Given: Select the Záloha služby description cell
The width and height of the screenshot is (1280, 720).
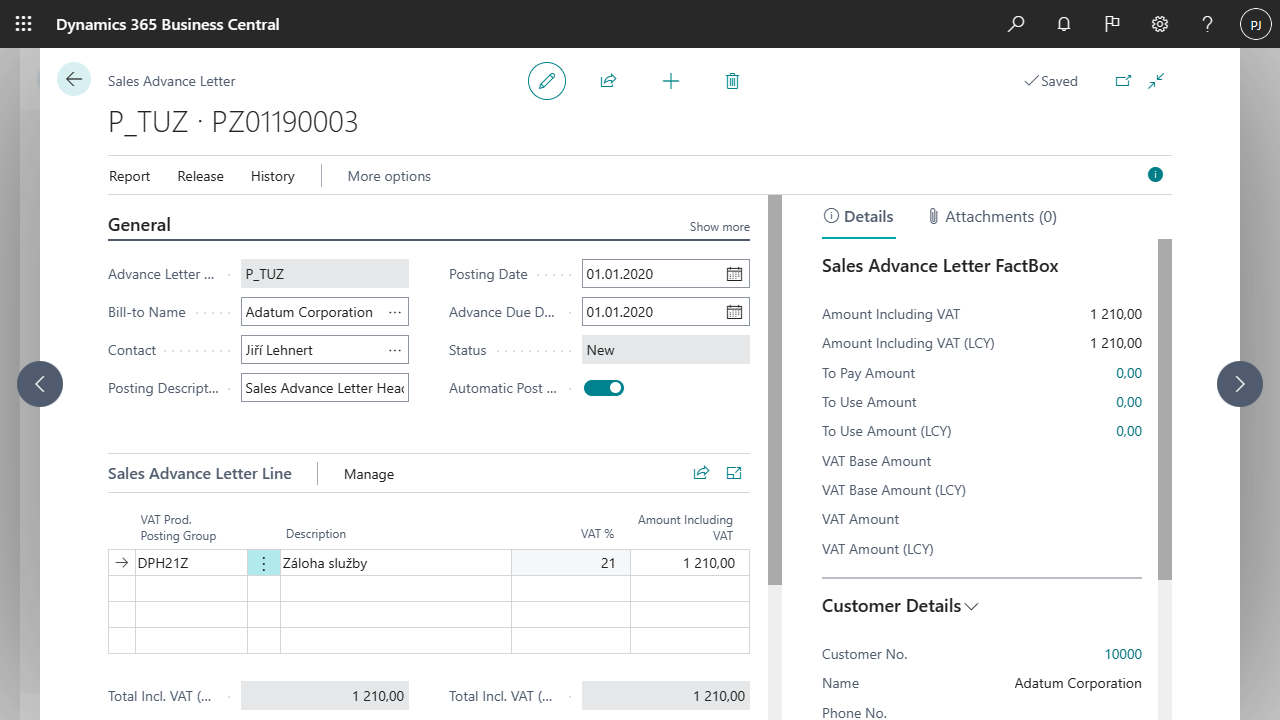Looking at the screenshot, I should 396,563.
